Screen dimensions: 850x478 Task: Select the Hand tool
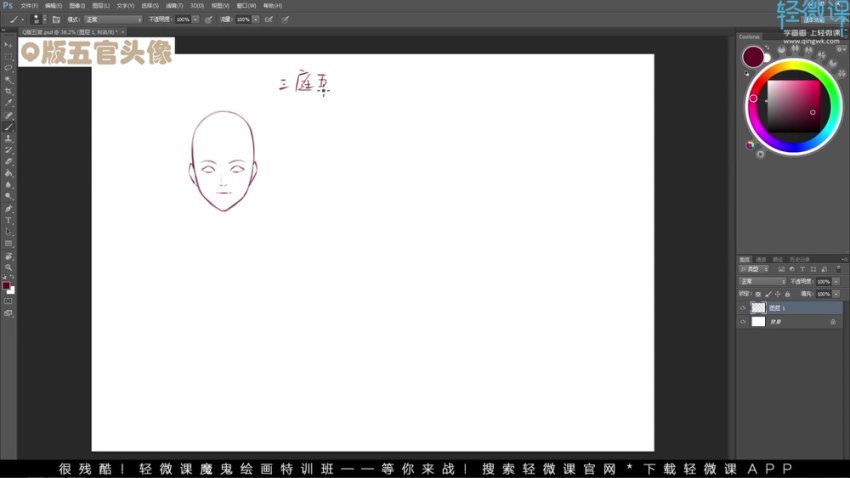pyautogui.click(x=8, y=256)
